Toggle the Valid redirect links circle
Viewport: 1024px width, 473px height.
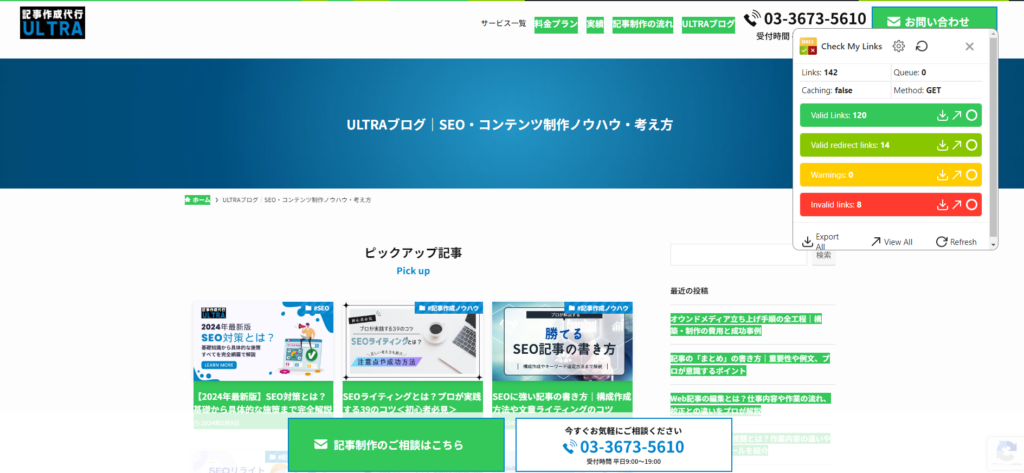coord(971,145)
